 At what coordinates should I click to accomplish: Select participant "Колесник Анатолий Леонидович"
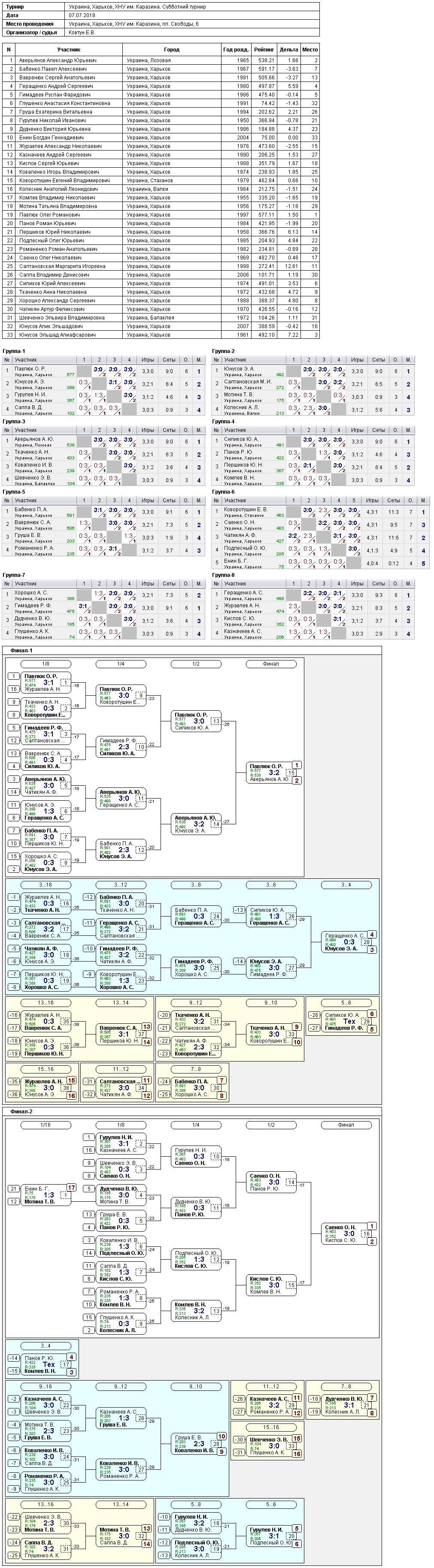(x=58, y=189)
